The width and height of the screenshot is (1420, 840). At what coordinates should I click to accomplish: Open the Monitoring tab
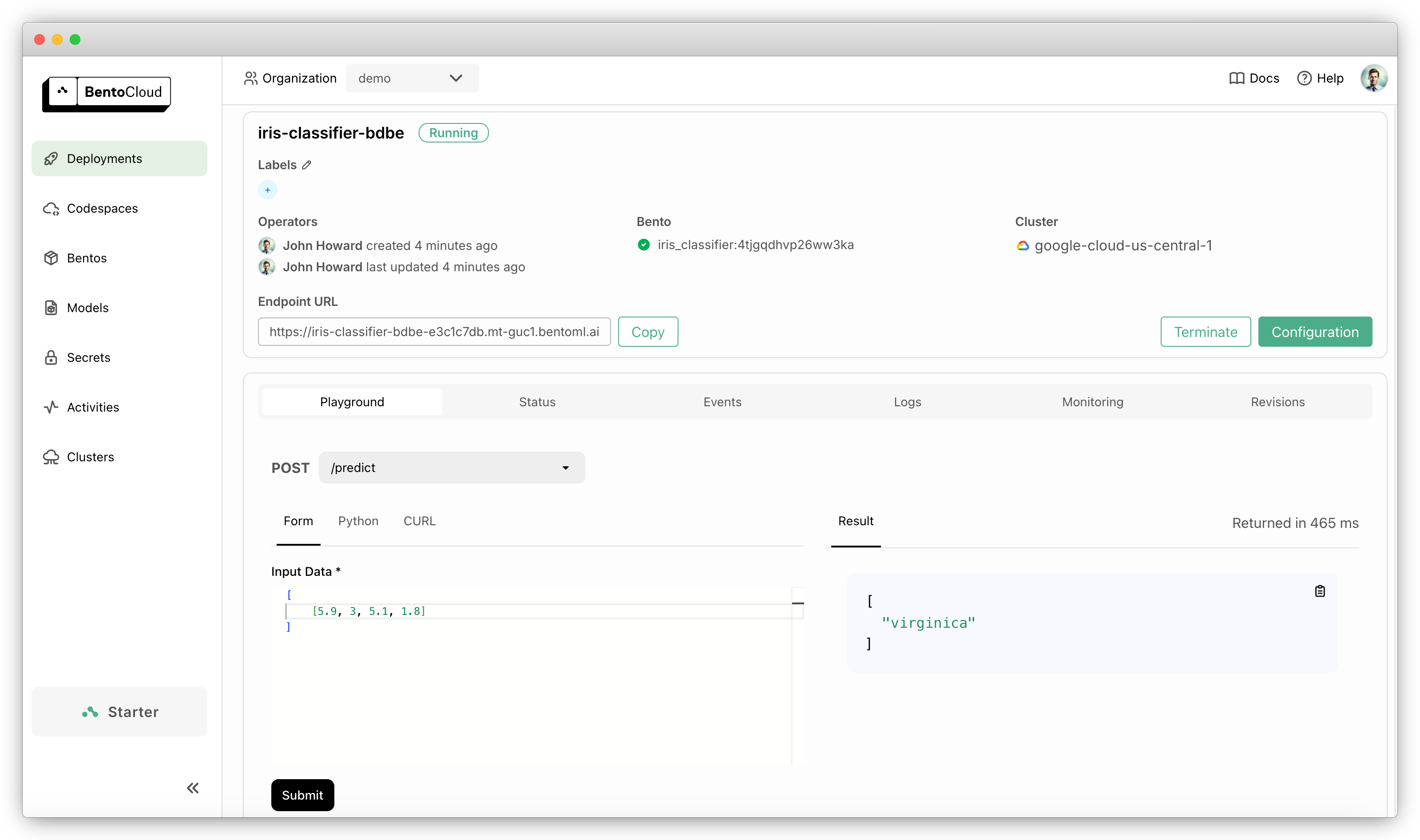[x=1092, y=402]
